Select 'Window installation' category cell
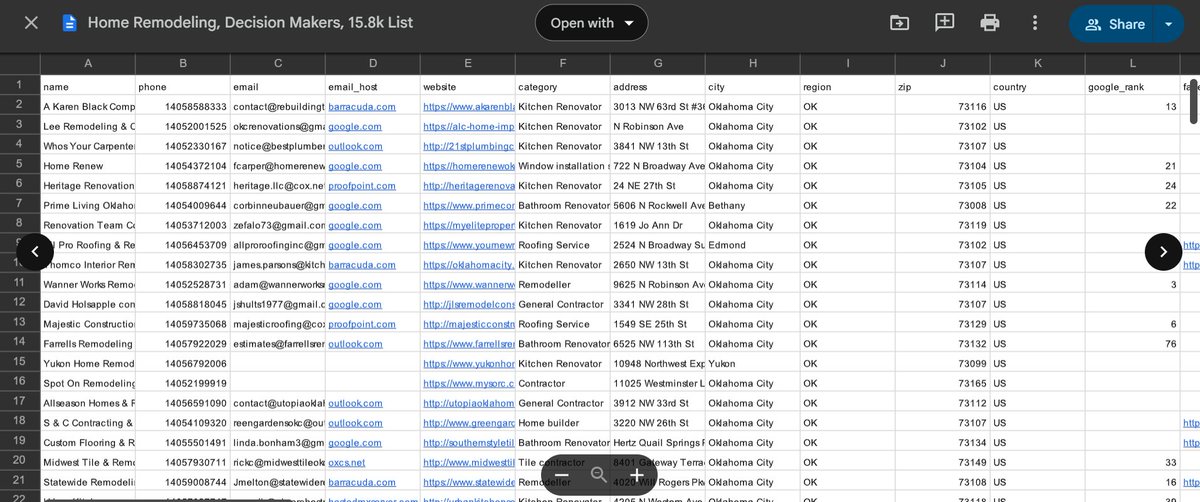Image resolution: width=1200 pixels, height=502 pixels. click(562, 166)
